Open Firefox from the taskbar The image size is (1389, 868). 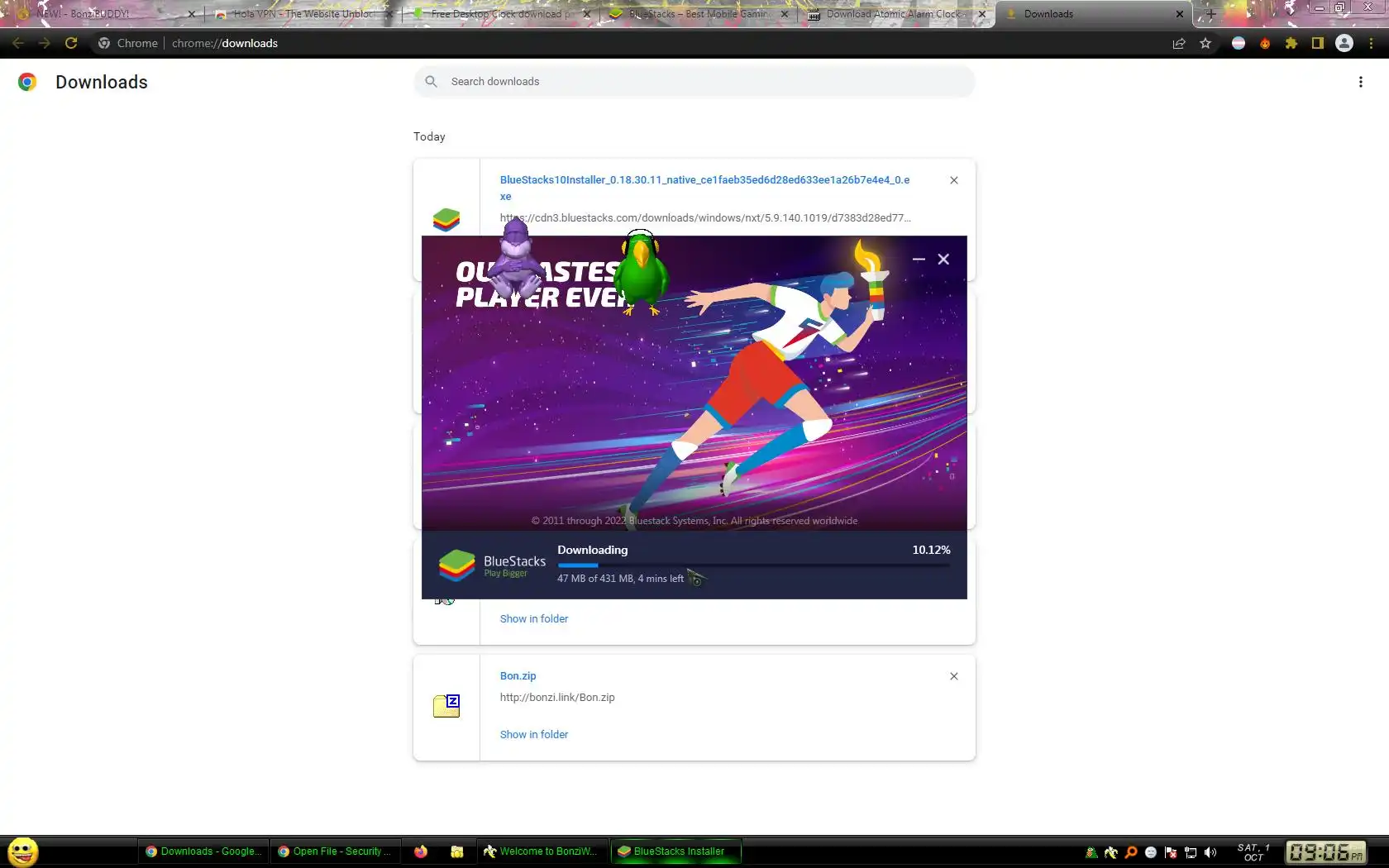coord(421,851)
